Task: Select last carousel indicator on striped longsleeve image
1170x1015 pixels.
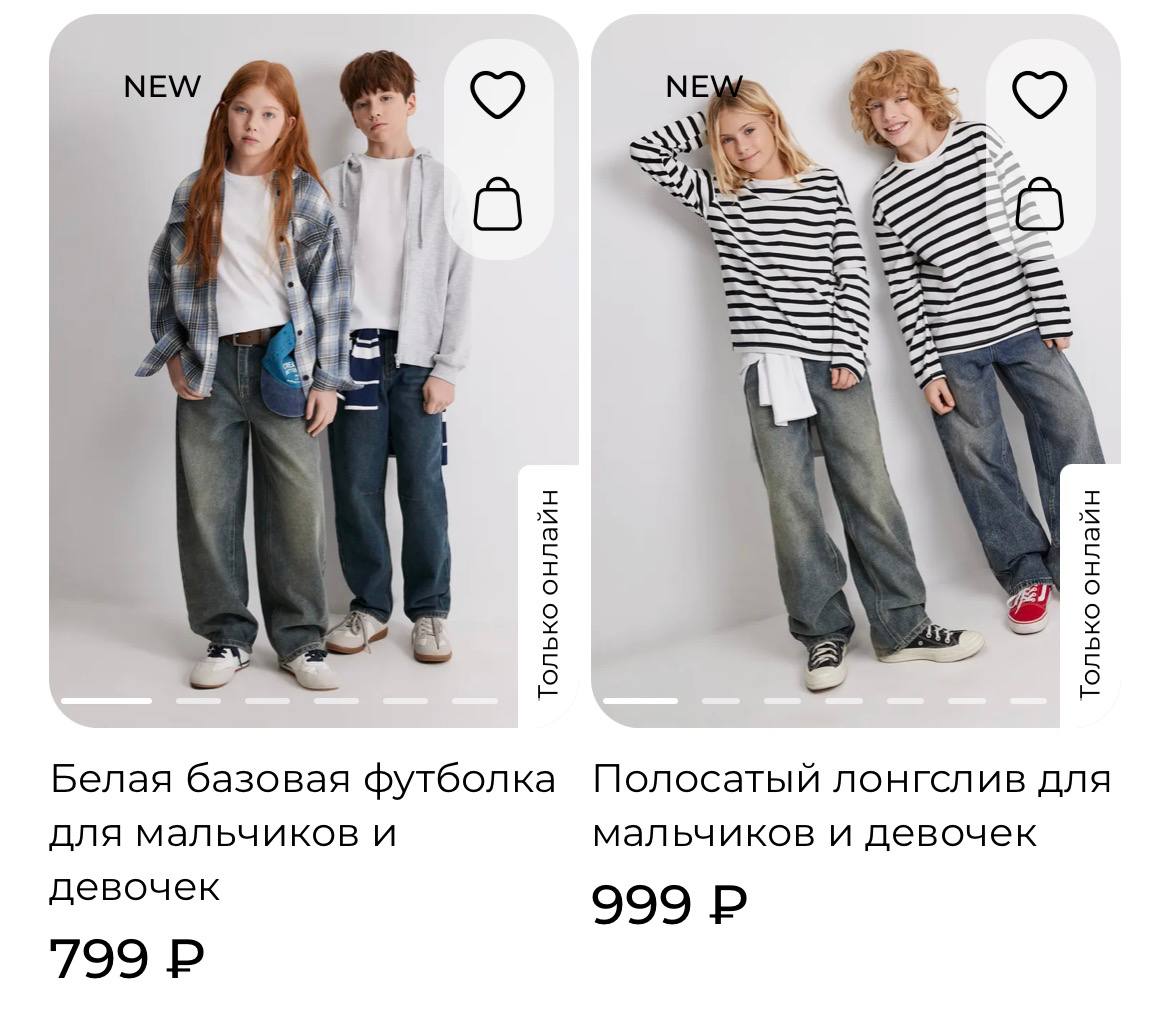Action: (1028, 701)
